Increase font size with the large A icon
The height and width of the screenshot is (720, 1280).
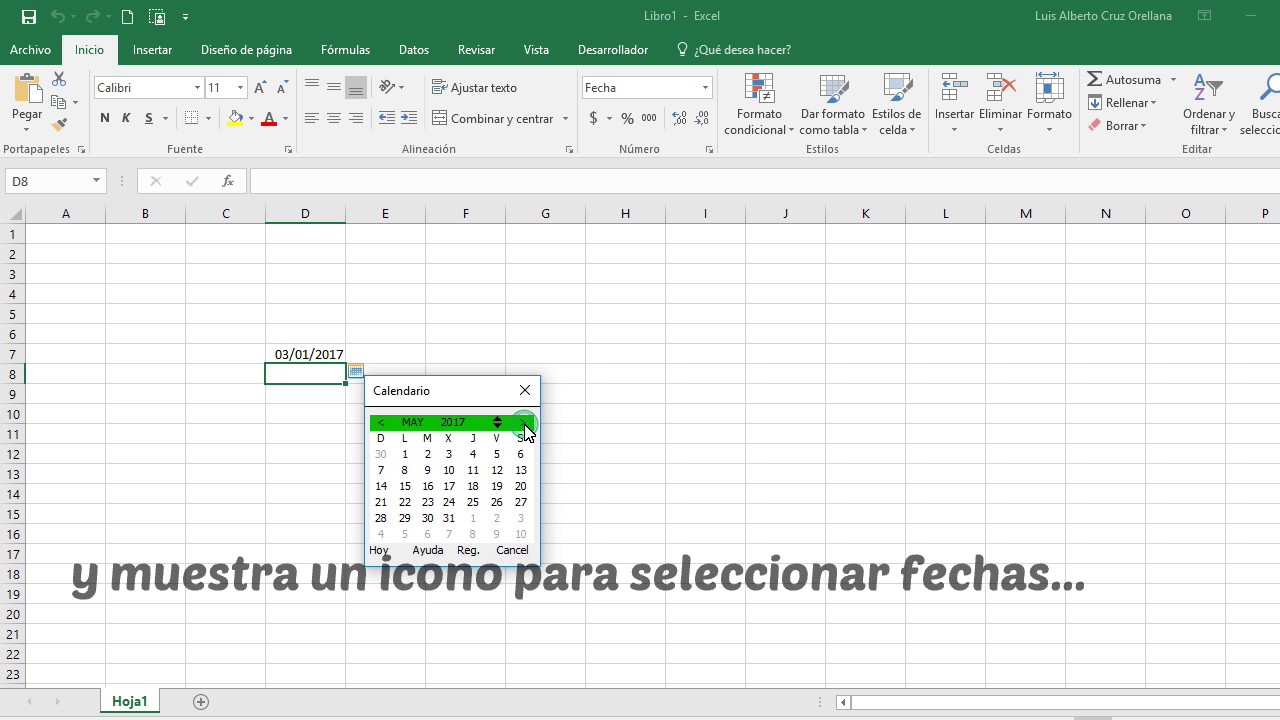click(260, 88)
